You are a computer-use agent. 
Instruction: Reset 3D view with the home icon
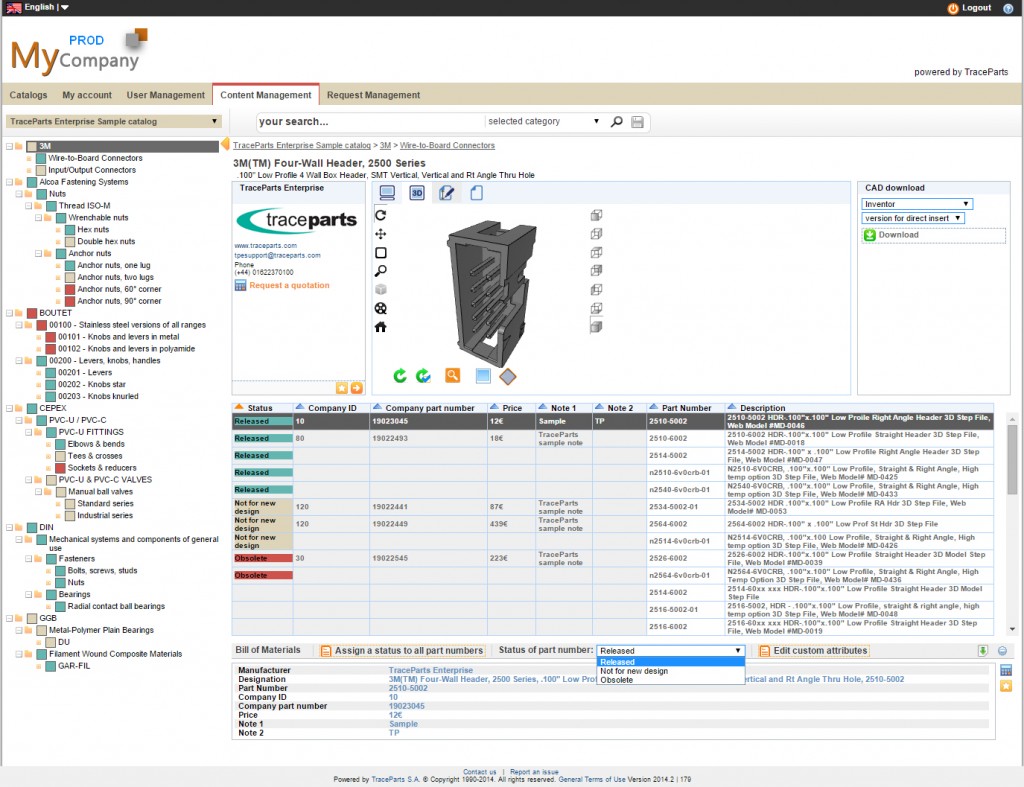pos(380,327)
